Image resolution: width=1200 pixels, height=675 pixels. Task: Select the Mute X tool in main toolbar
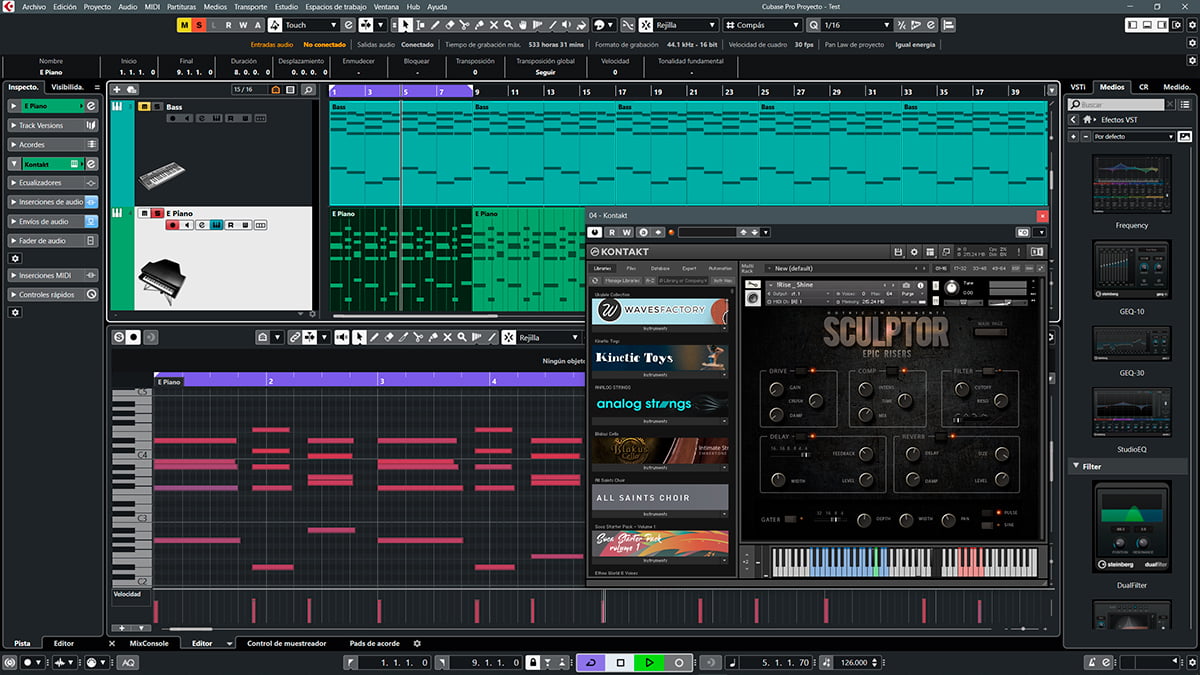[x=494, y=24]
